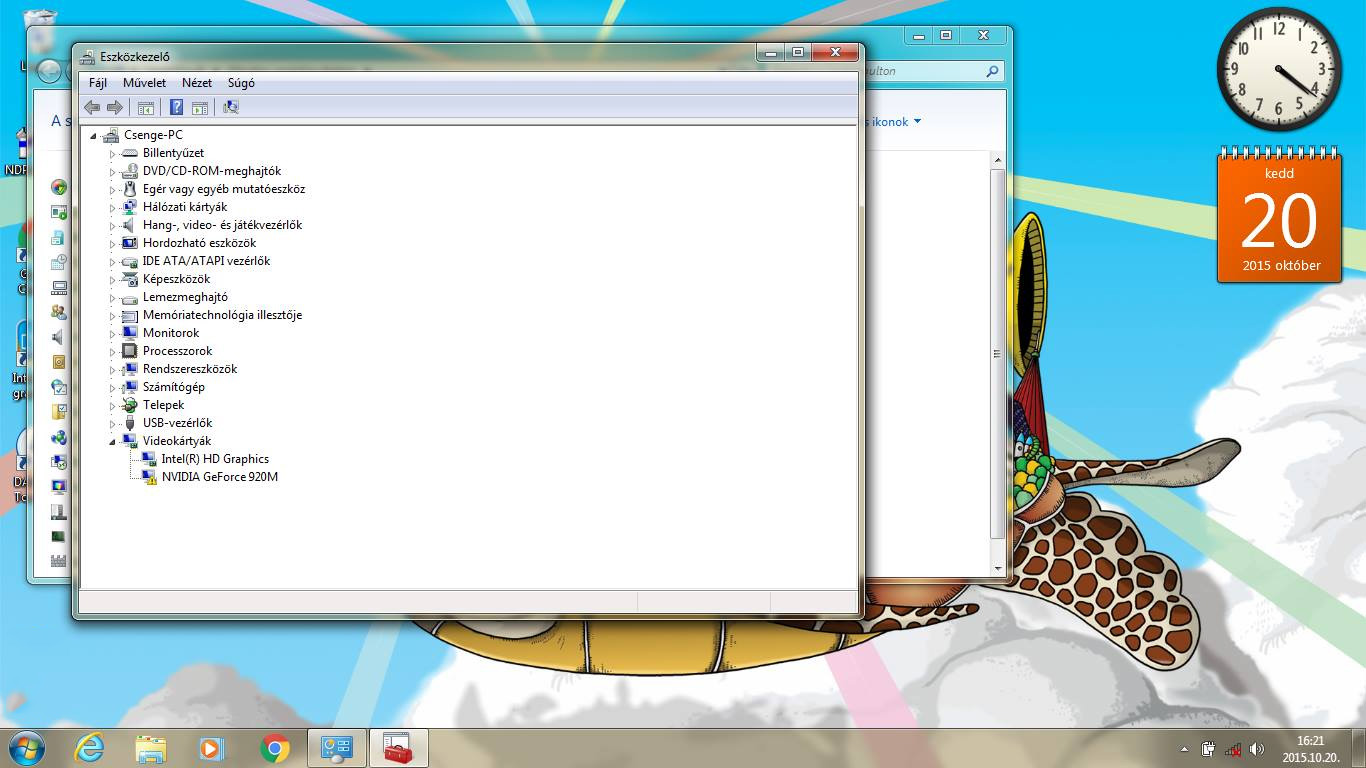Open the Fájl menu
Image resolution: width=1366 pixels, height=768 pixels.
coord(97,83)
